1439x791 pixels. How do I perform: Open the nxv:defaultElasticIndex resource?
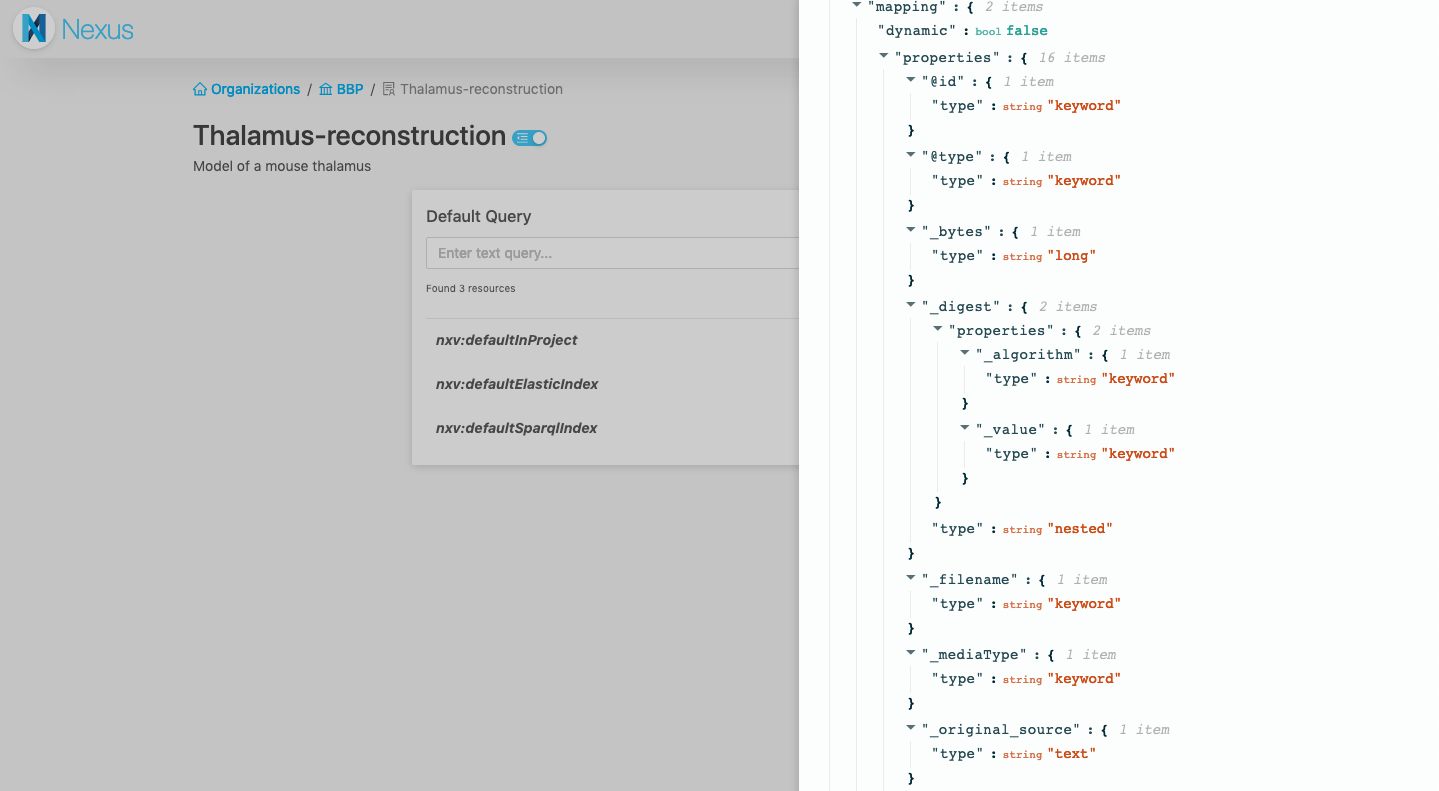coord(517,384)
